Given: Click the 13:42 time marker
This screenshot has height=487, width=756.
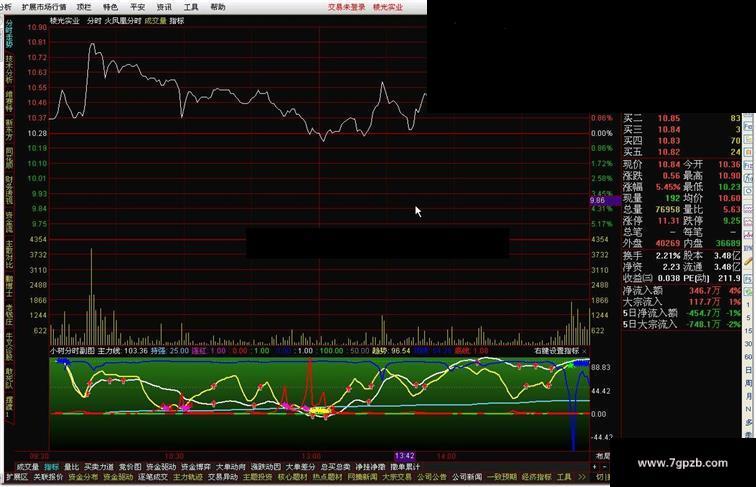Looking at the screenshot, I should [405, 456].
